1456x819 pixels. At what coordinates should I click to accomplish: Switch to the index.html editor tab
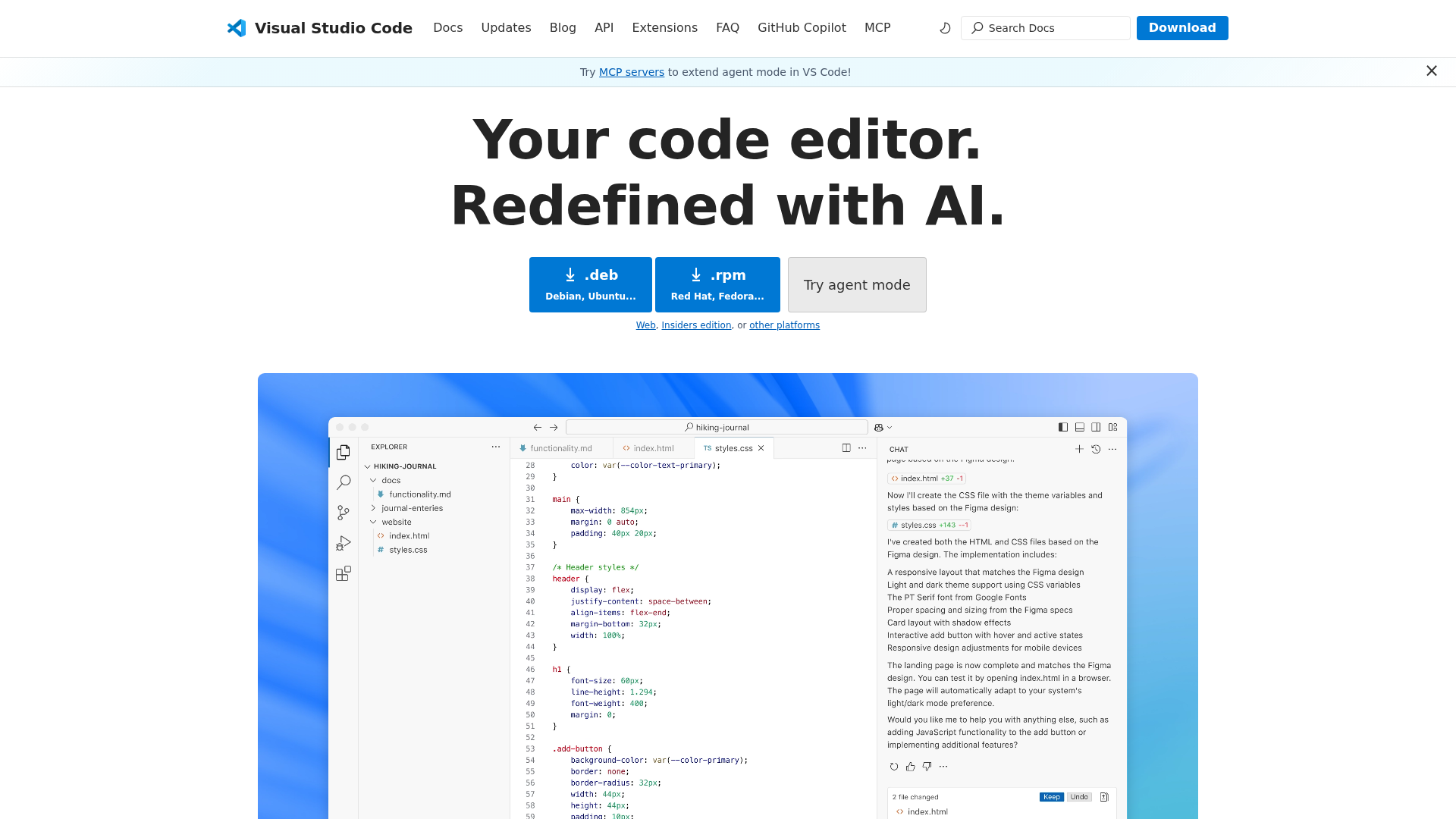pyautogui.click(x=654, y=448)
